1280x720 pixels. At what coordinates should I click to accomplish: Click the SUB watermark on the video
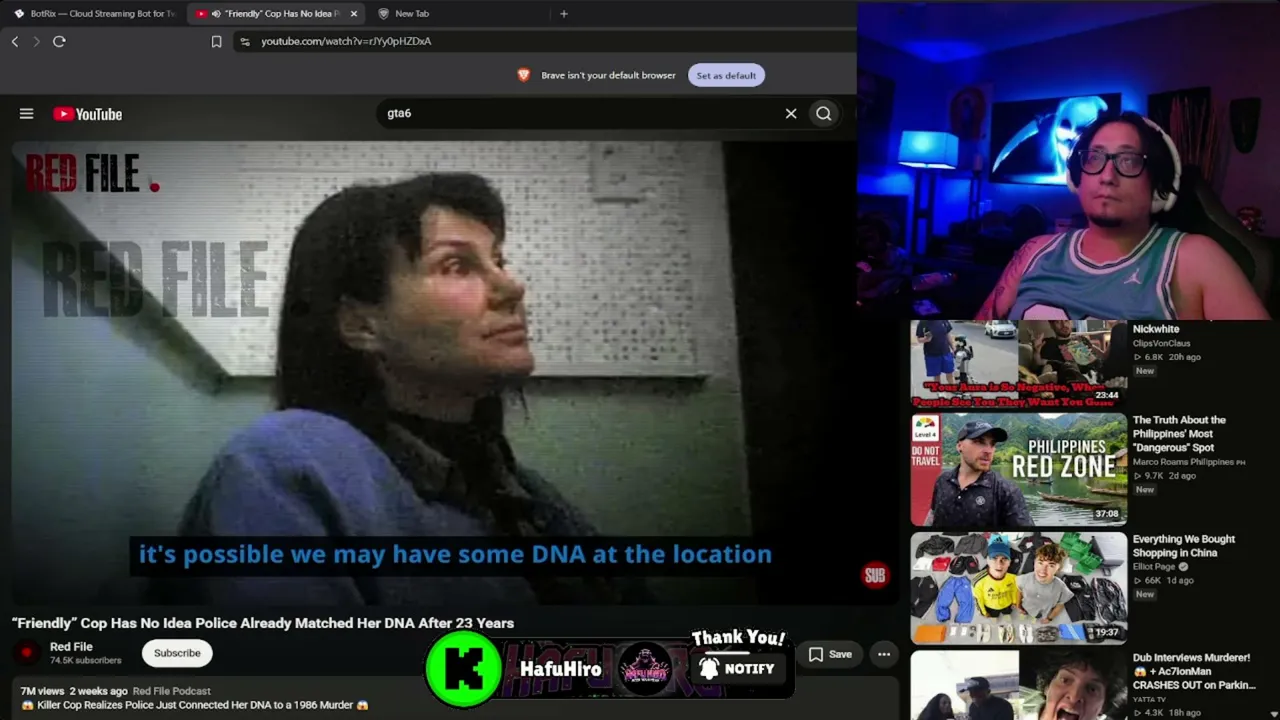pos(875,575)
